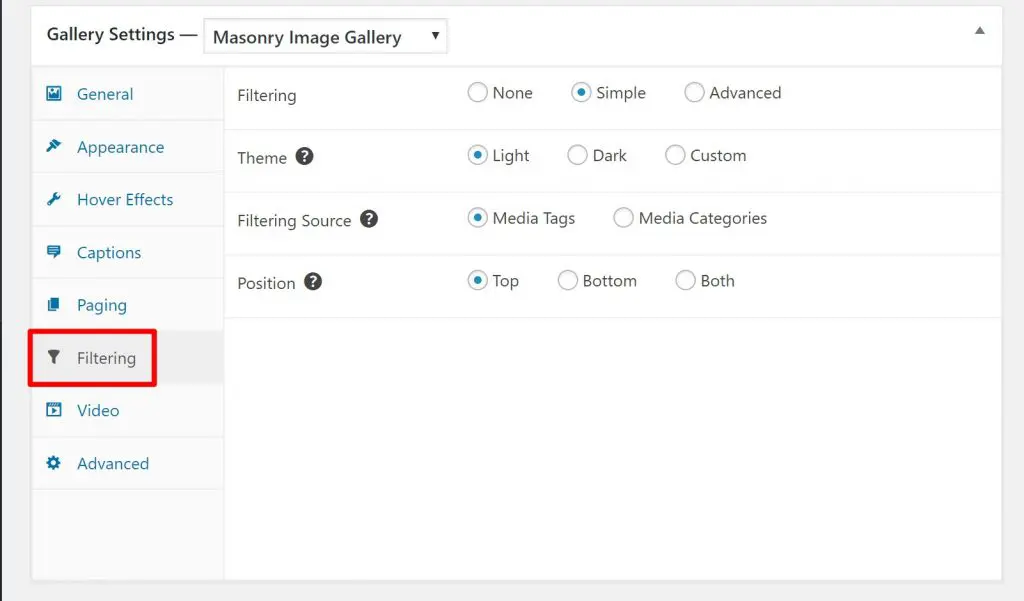The image size is (1024, 601).
Task: Click the Paging pages icon
Action: pos(54,305)
